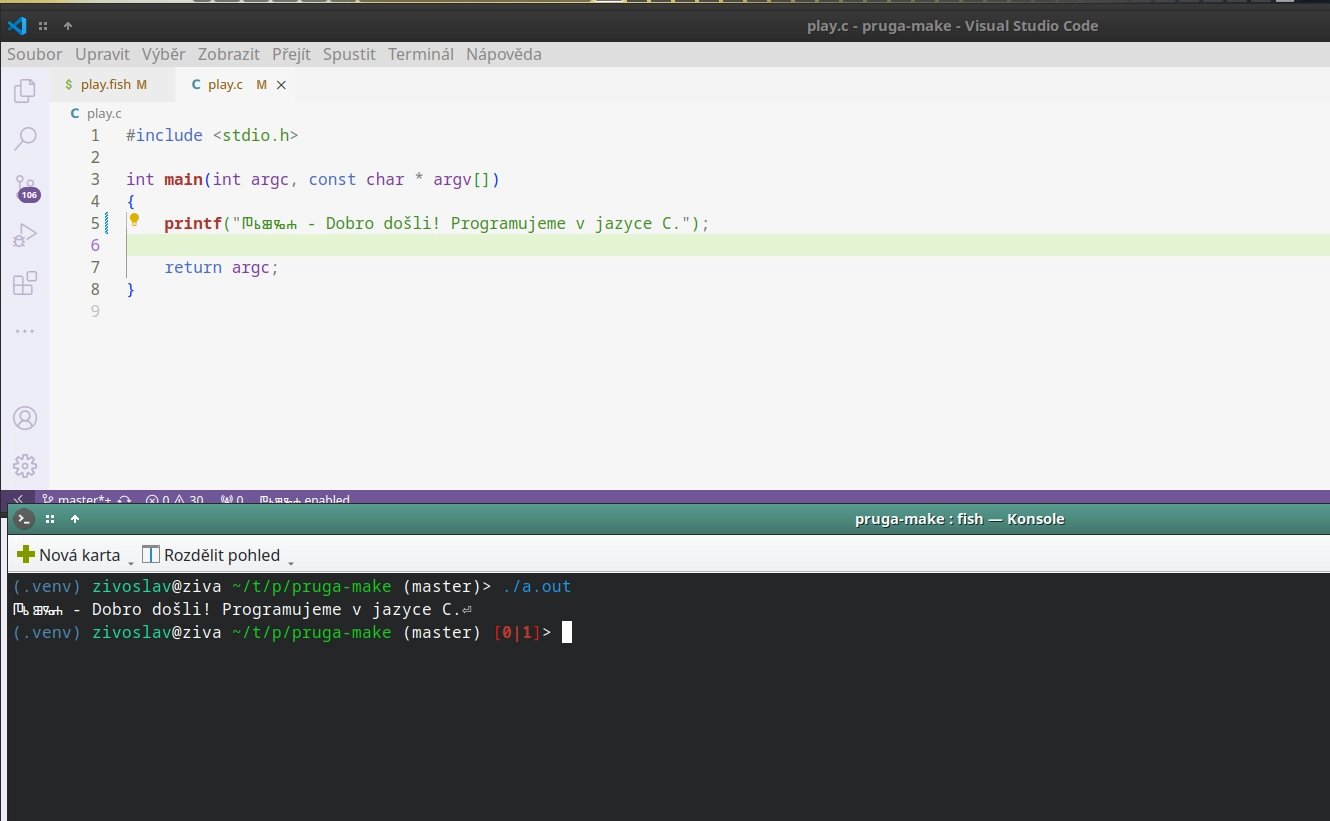Click the Rozdělit pohled button
This screenshot has height=821, width=1330.
pyautogui.click(x=211, y=555)
